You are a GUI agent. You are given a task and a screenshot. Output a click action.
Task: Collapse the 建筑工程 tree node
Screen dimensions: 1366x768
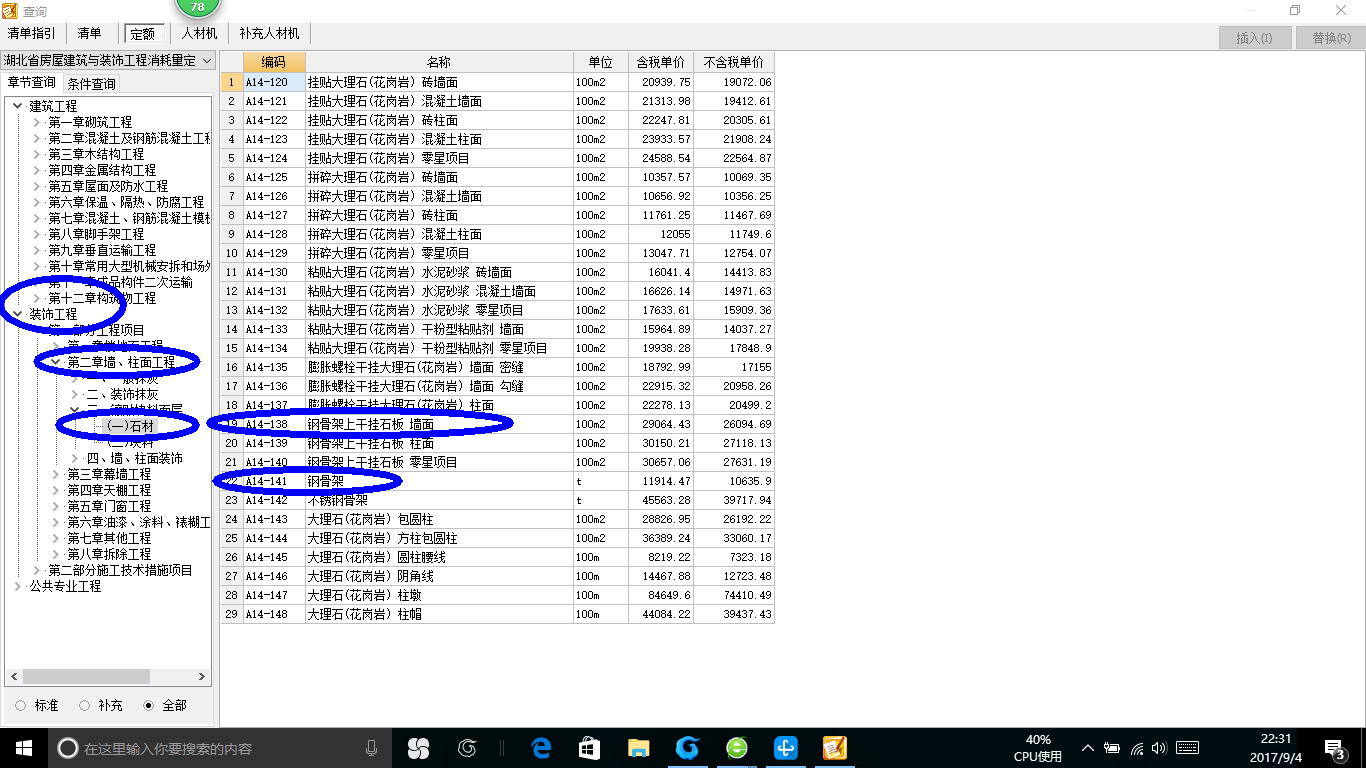(x=17, y=106)
